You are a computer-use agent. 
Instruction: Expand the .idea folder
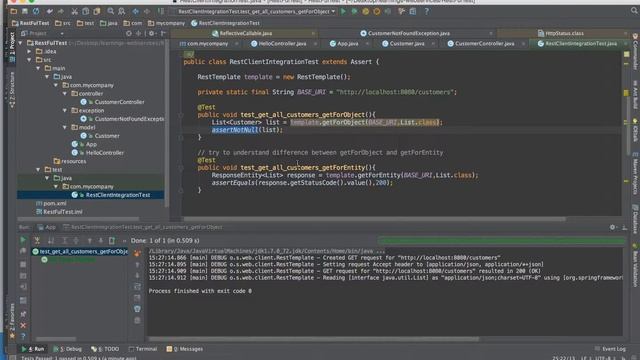pos(29,51)
